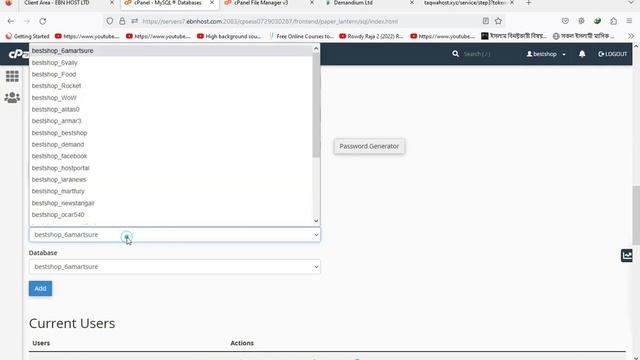Open the statistics chart side icon
This screenshot has width=640, height=360.
click(x=627, y=256)
